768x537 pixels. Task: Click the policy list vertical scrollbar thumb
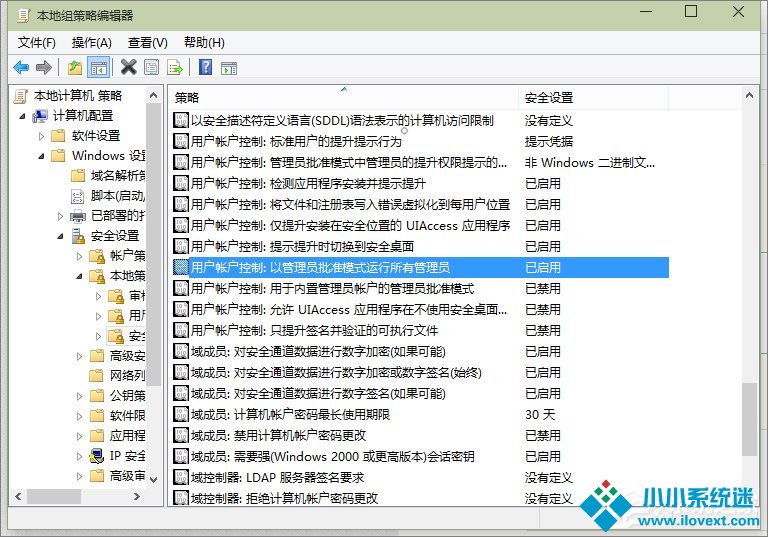[749, 419]
